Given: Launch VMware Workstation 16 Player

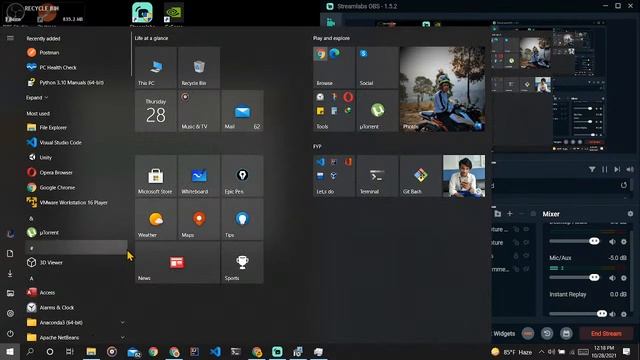Looking at the screenshot, I should click(76, 202).
